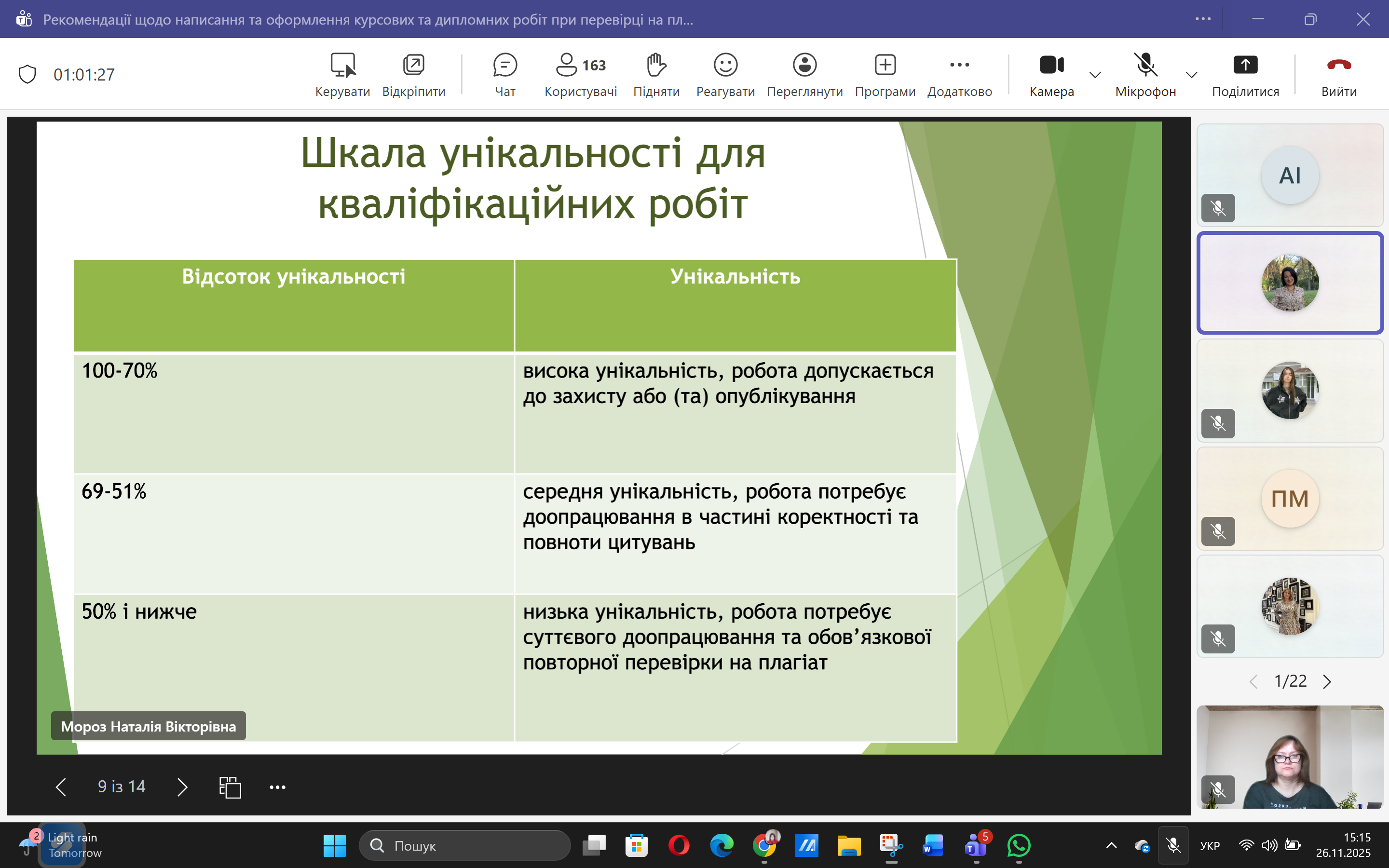Click the Поділитися share screen icon
1389x868 pixels.
(1245, 66)
